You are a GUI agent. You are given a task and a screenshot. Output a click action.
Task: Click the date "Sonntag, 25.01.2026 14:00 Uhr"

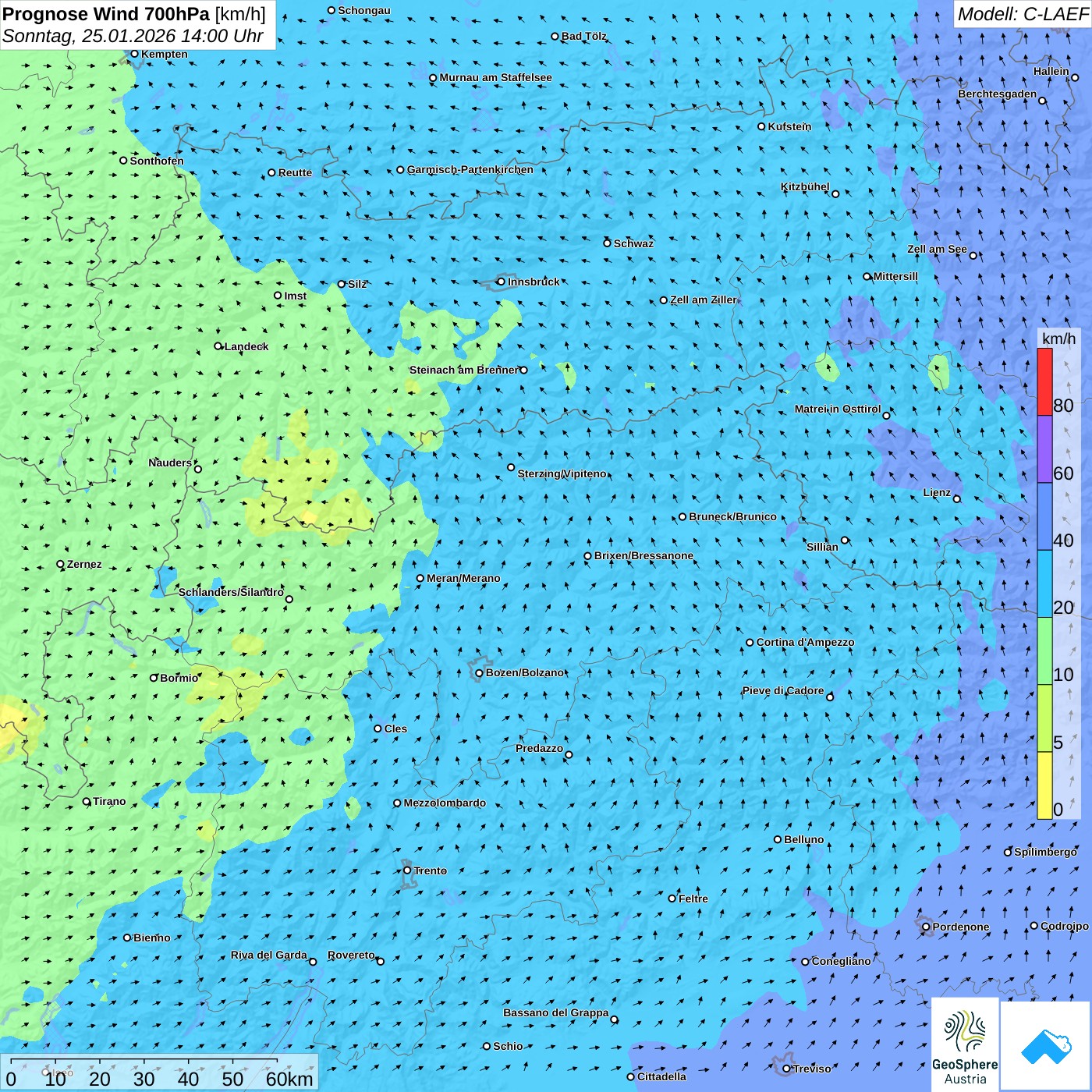[133, 36]
